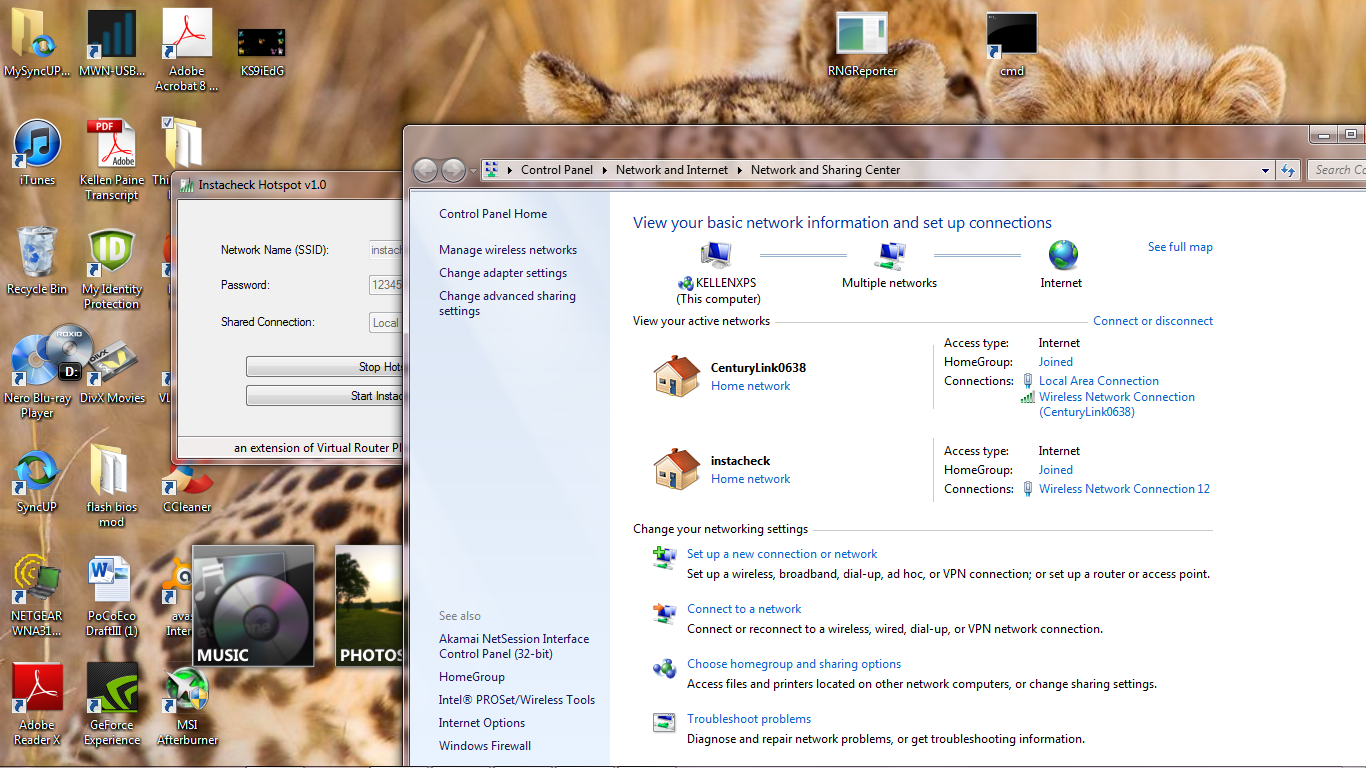Click Set up a new connection or network

(x=782, y=554)
